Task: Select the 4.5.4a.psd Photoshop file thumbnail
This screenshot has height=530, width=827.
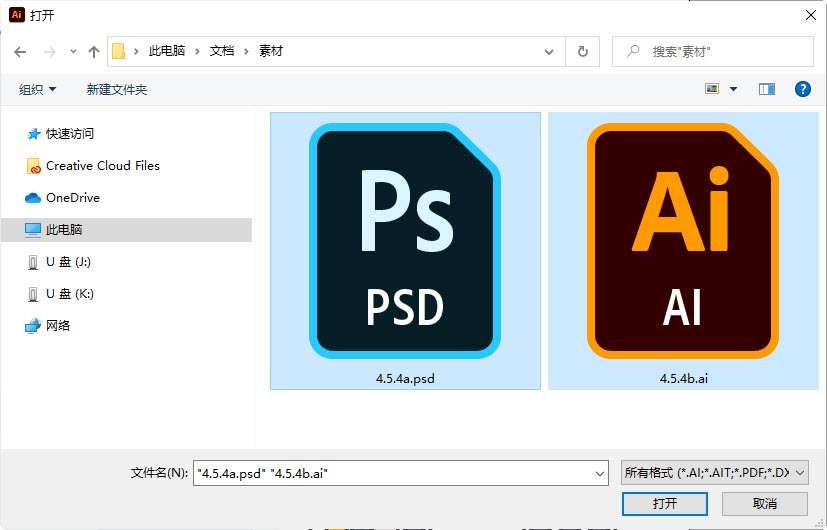Action: [405, 241]
